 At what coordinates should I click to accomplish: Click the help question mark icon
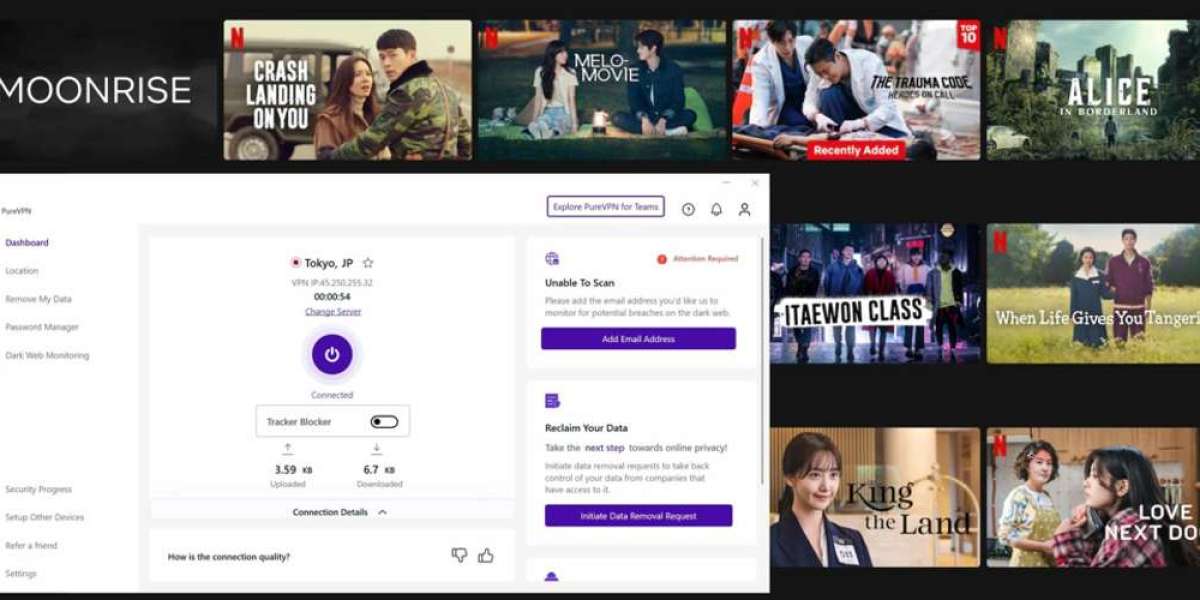tap(686, 207)
